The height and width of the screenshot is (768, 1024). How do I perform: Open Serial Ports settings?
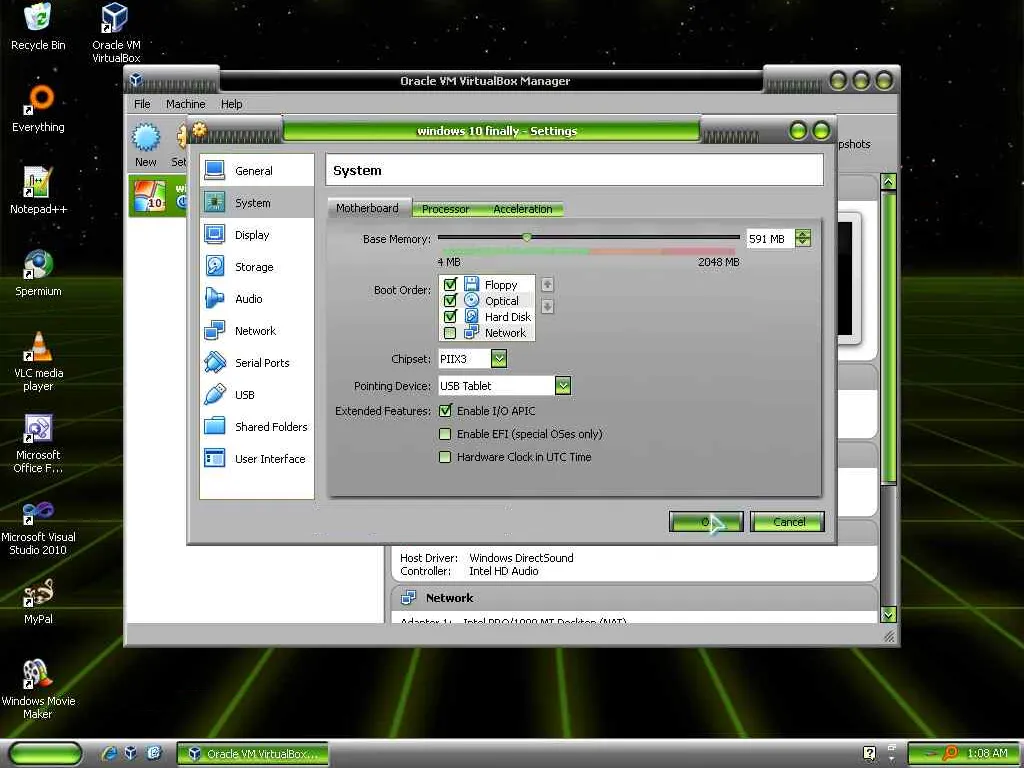click(256, 362)
